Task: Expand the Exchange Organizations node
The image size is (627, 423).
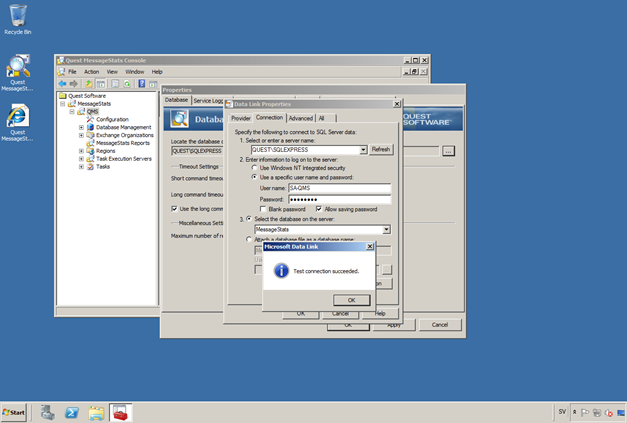Action: (81, 135)
